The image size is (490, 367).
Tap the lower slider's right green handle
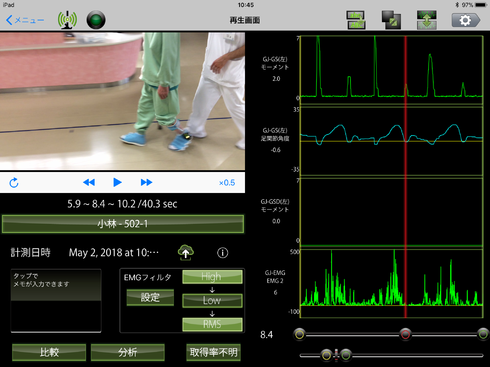(x=346, y=355)
